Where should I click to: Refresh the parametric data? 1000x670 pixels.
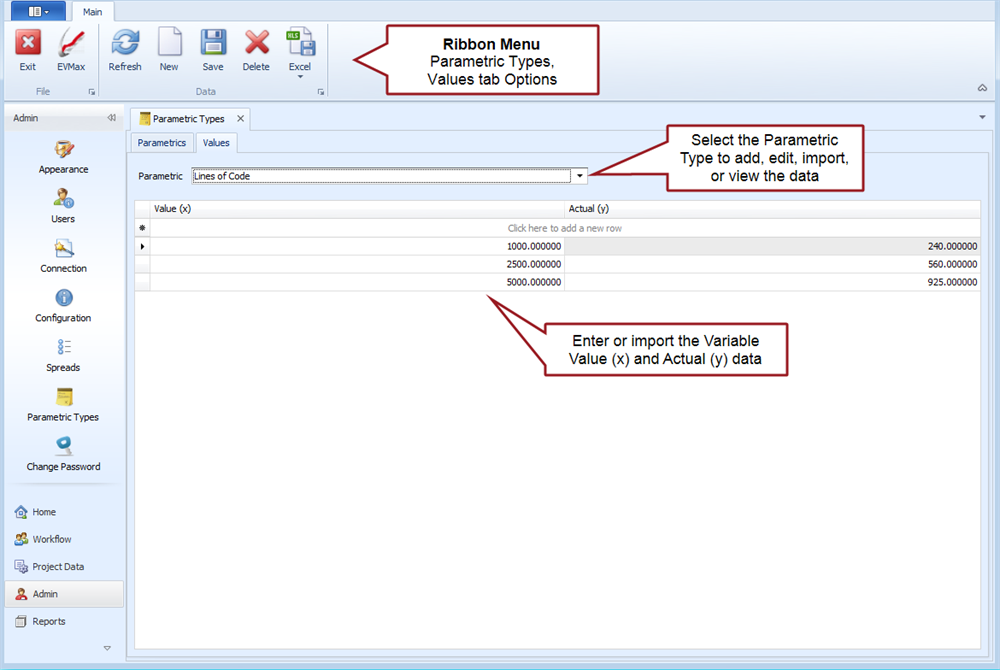point(125,50)
